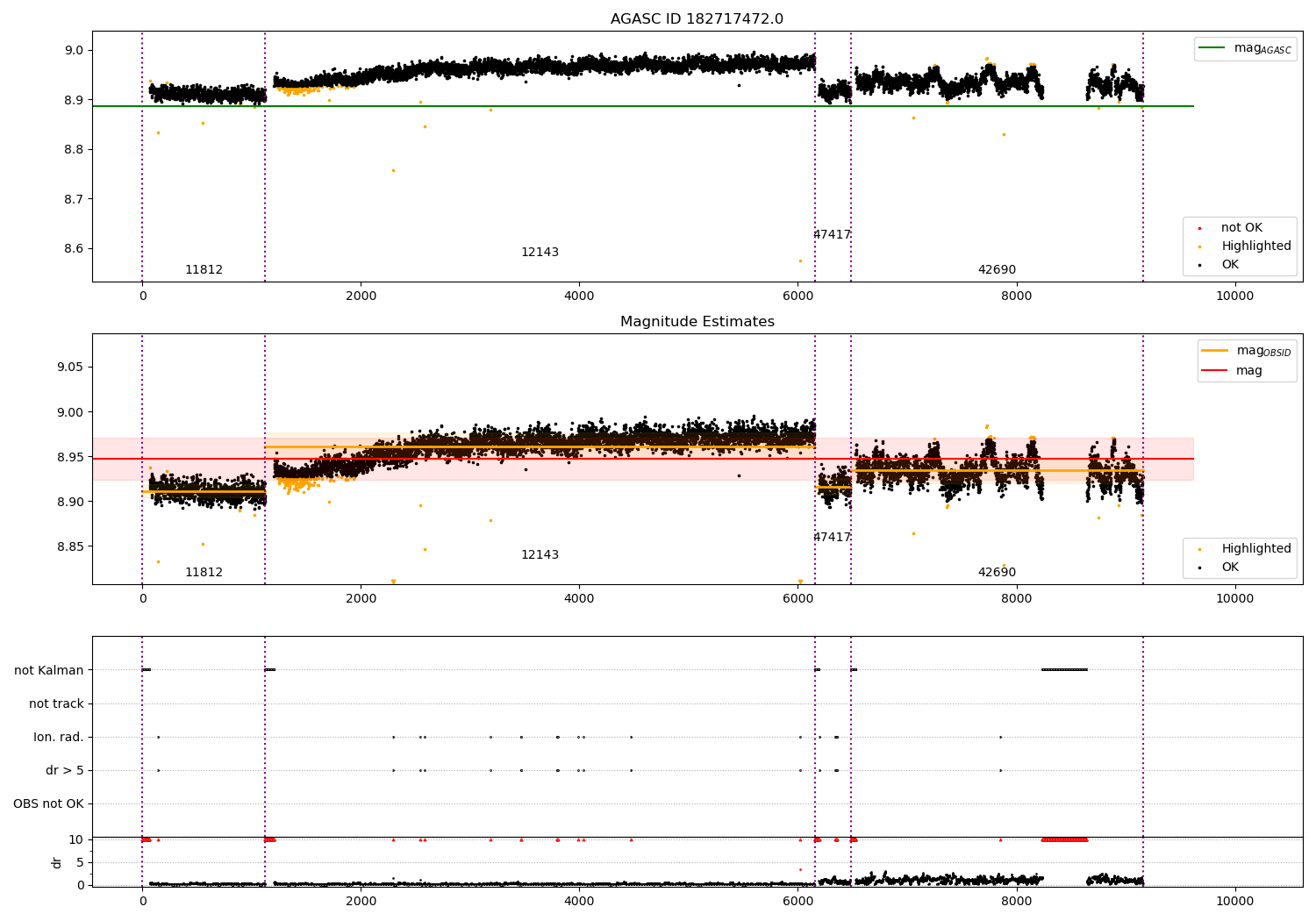Click the 8.85 y-tick in the middle plot
This screenshot has width=1316, height=921.
(x=71, y=547)
